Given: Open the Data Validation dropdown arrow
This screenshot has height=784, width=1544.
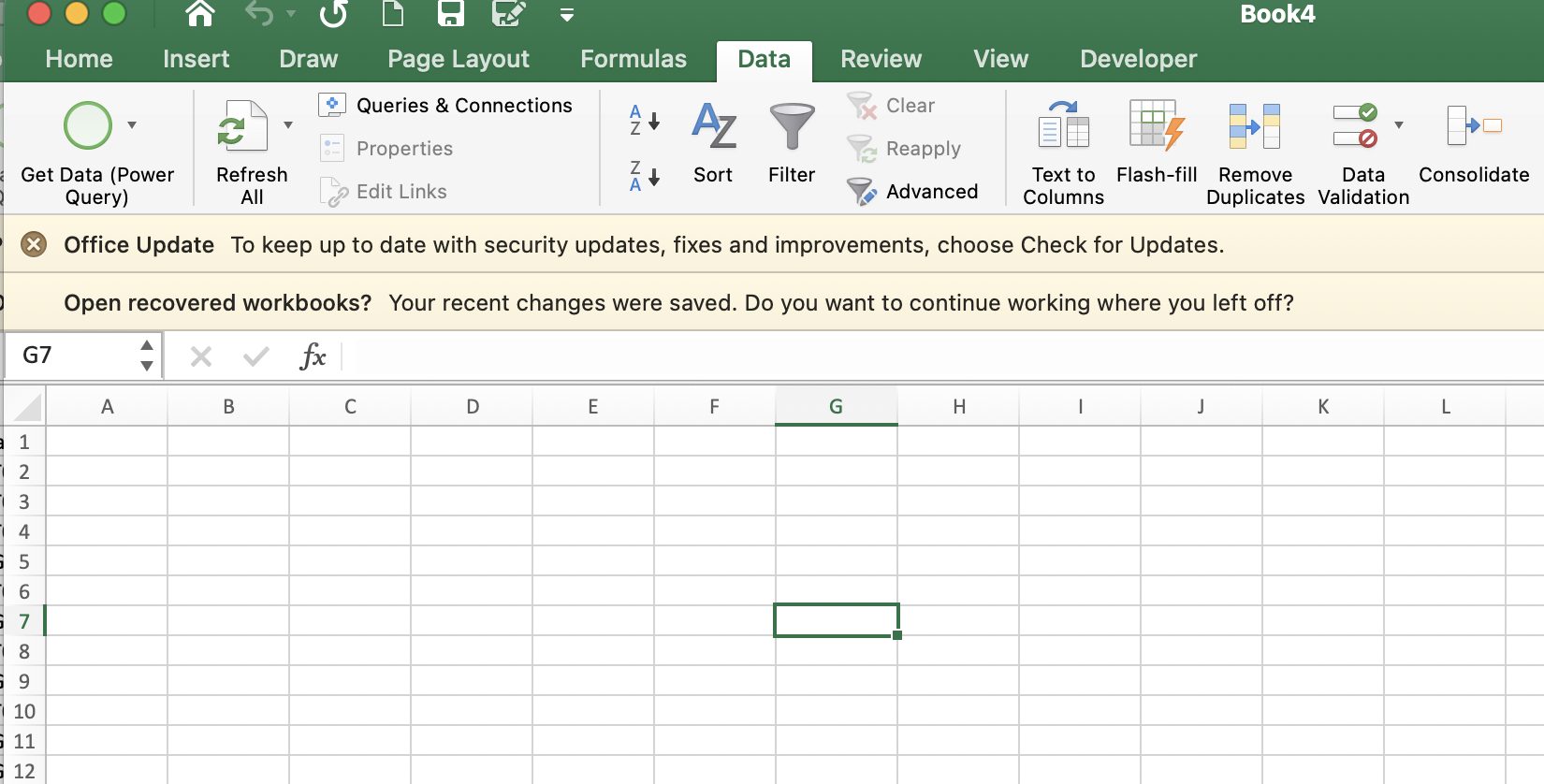Looking at the screenshot, I should coord(1399,124).
